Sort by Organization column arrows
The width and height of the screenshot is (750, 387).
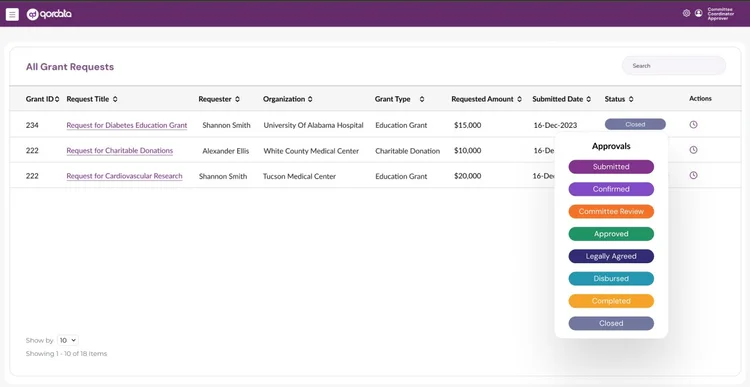[x=310, y=100]
